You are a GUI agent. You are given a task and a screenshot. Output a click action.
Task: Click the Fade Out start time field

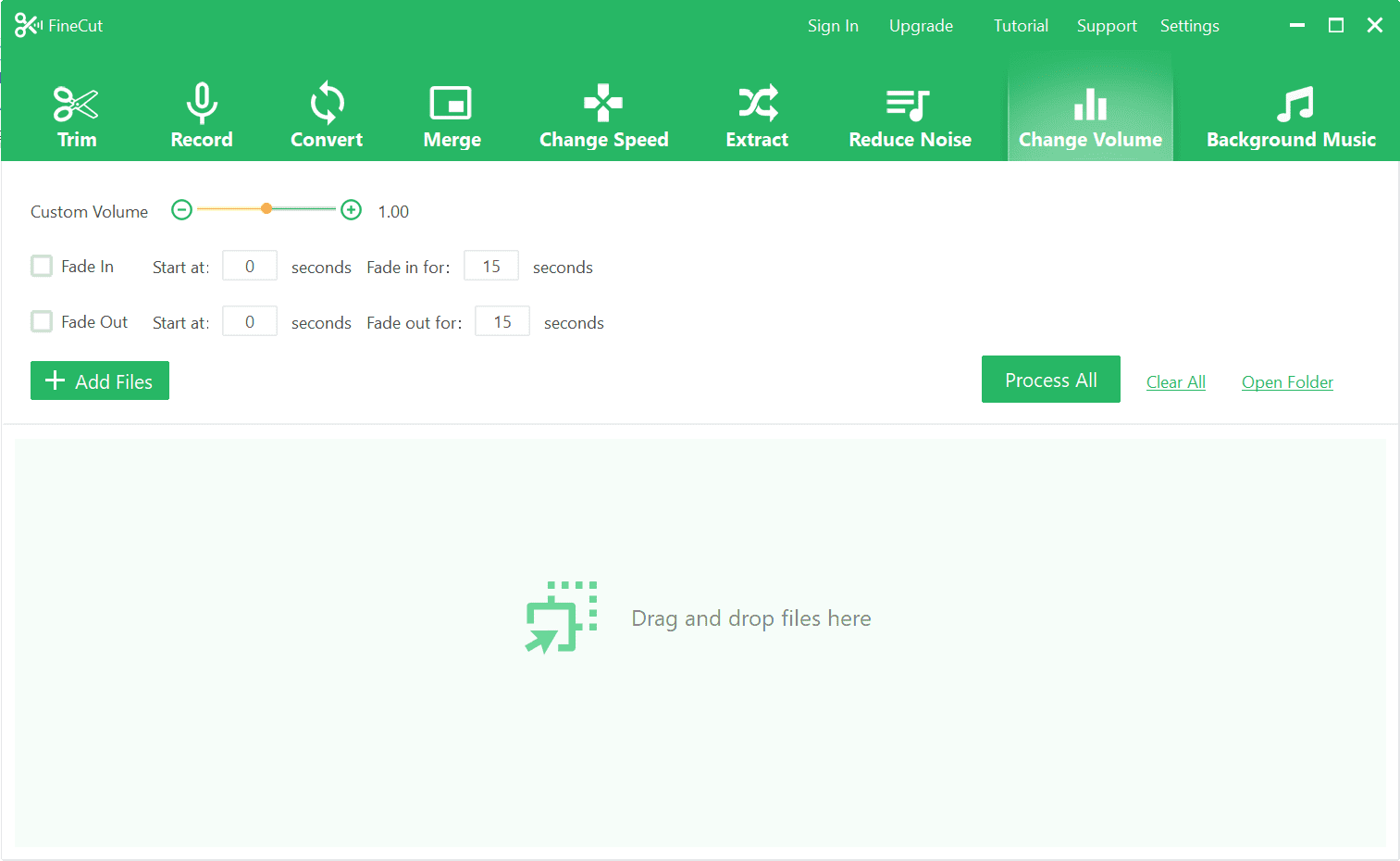coord(250,322)
